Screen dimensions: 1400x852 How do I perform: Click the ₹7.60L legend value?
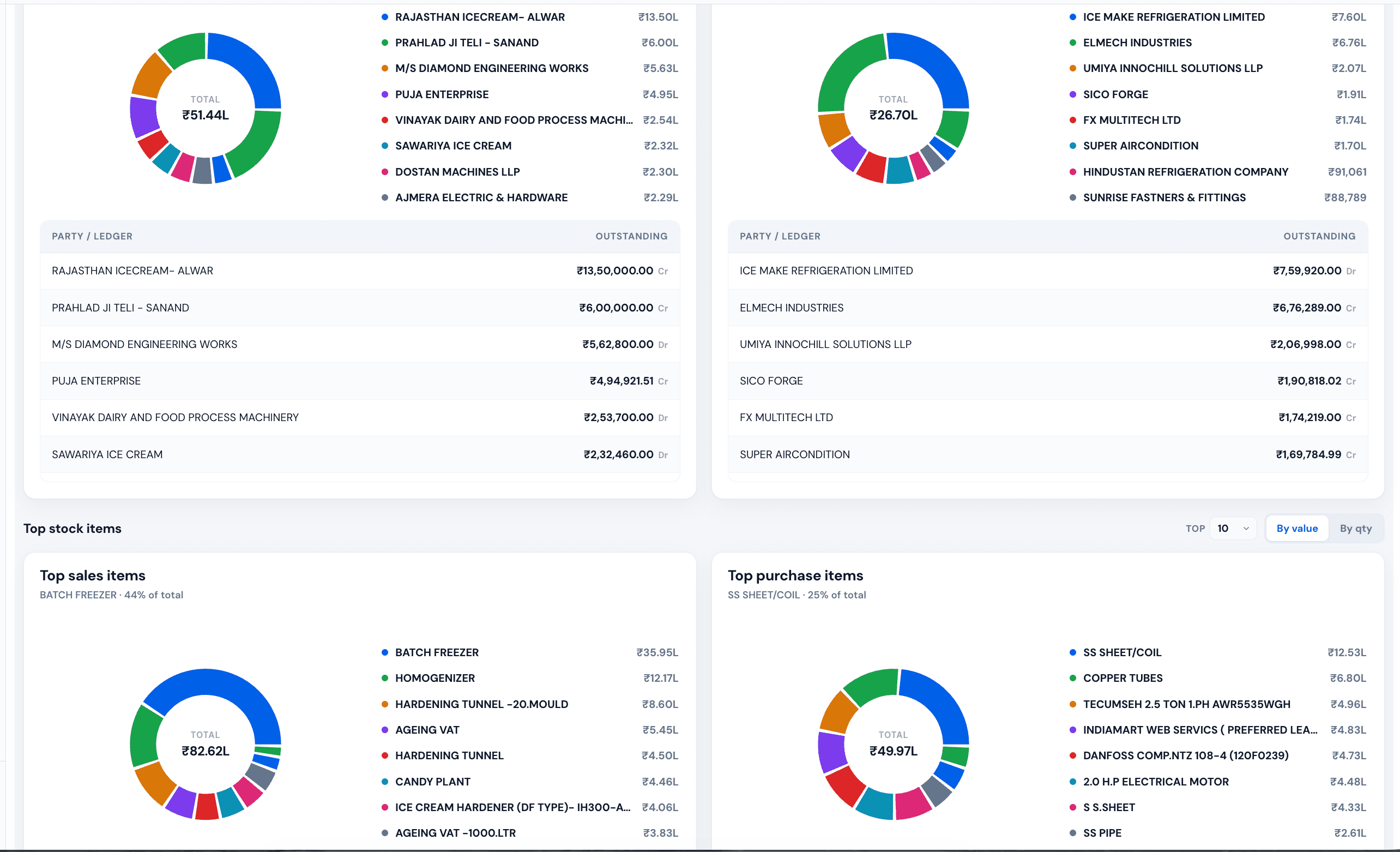click(x=1349, y=17)
